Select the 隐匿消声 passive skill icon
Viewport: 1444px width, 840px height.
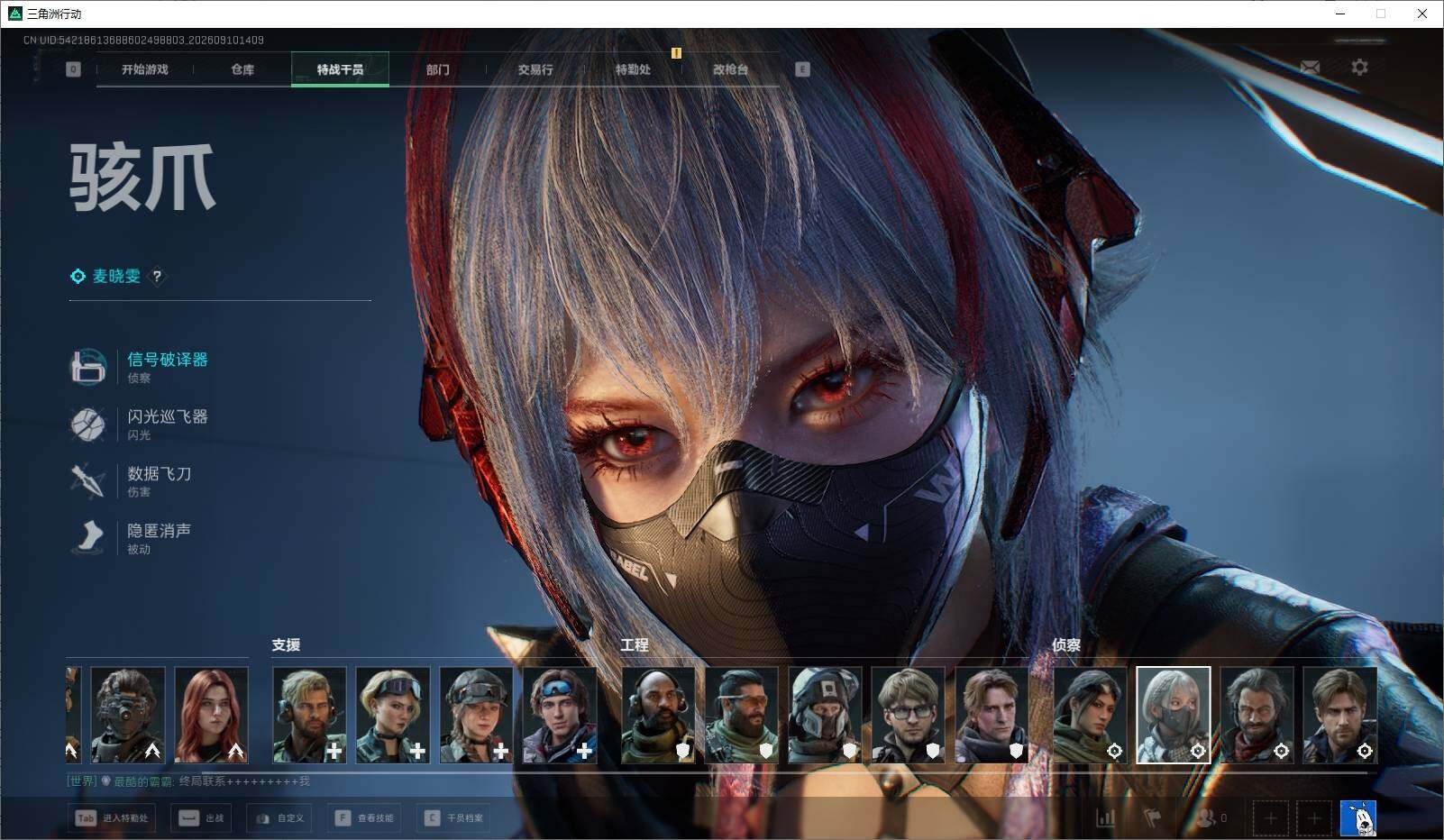click(x=88, y=537)
